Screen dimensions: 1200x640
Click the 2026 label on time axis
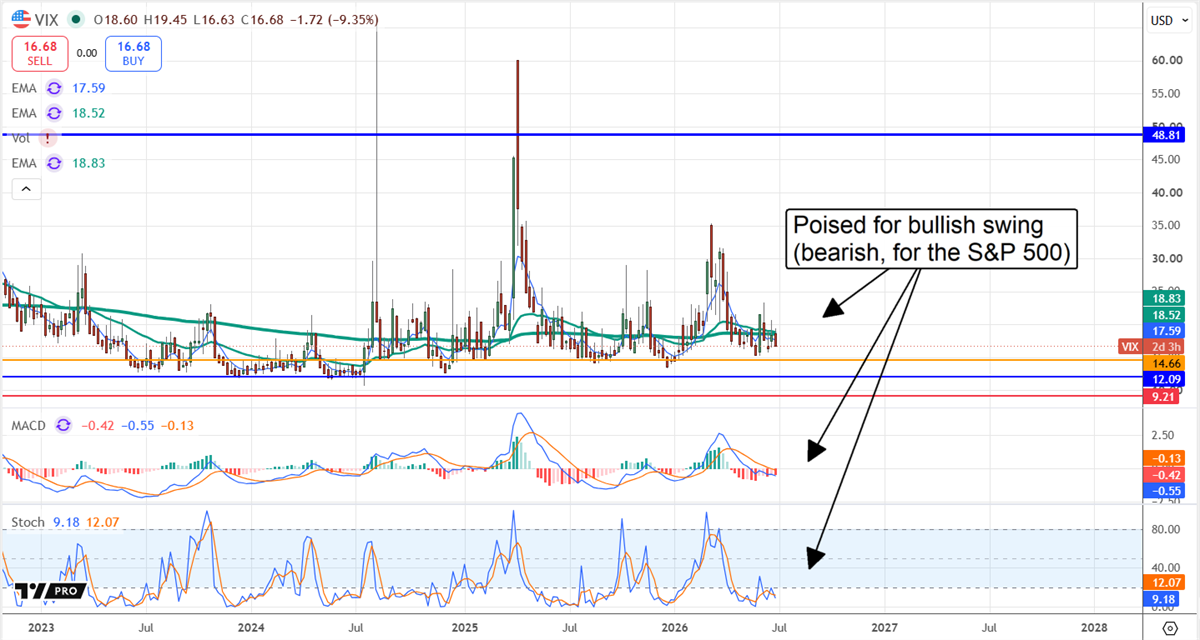click(675, 627)
